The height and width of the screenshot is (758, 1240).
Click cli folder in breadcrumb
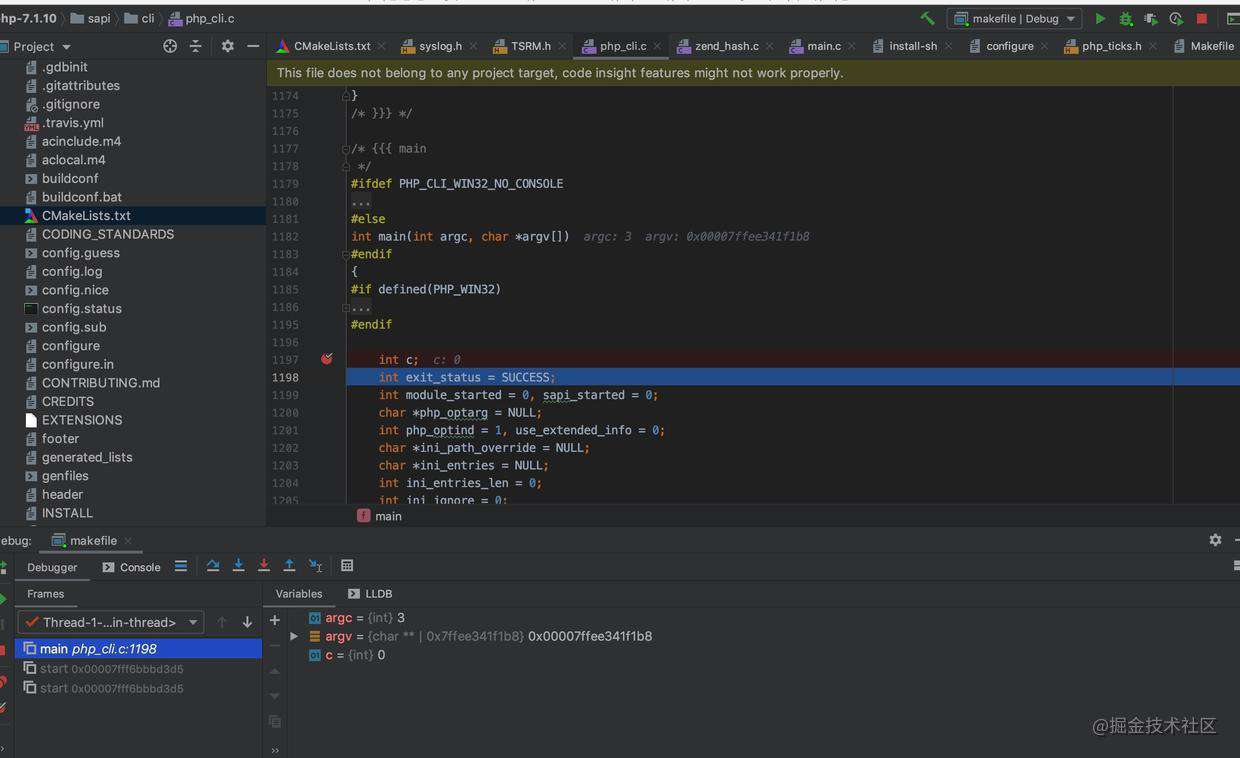[x=139, y=18]
